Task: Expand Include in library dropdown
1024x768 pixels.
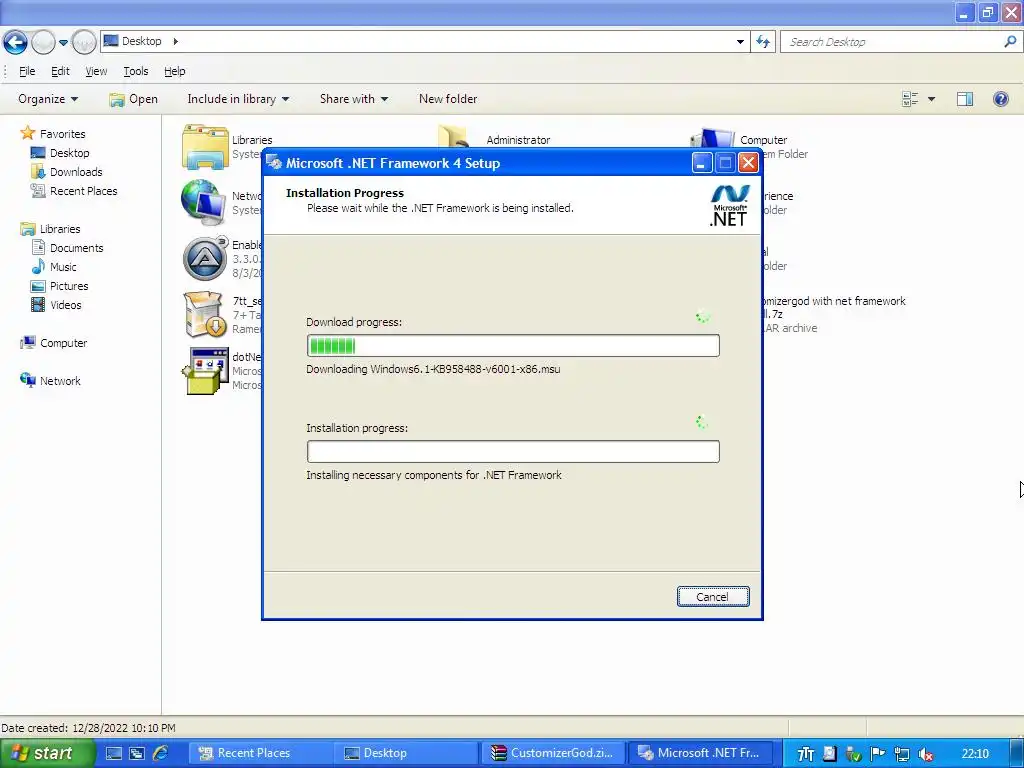Action: 238,99
